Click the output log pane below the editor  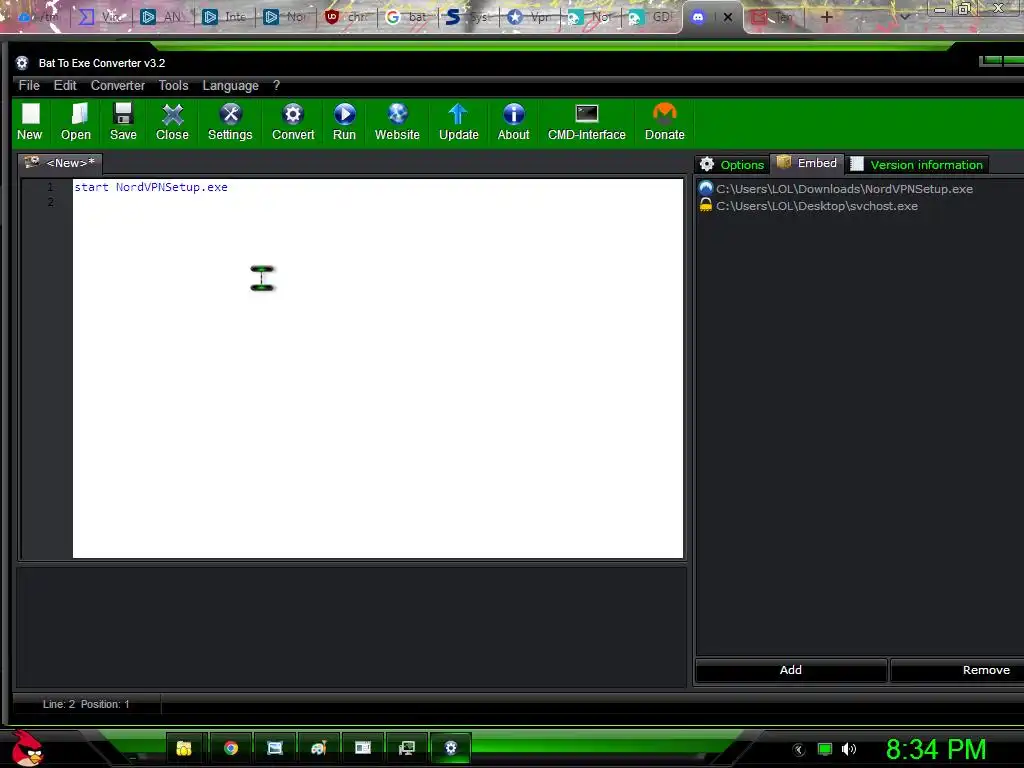(x=351, y=626)
